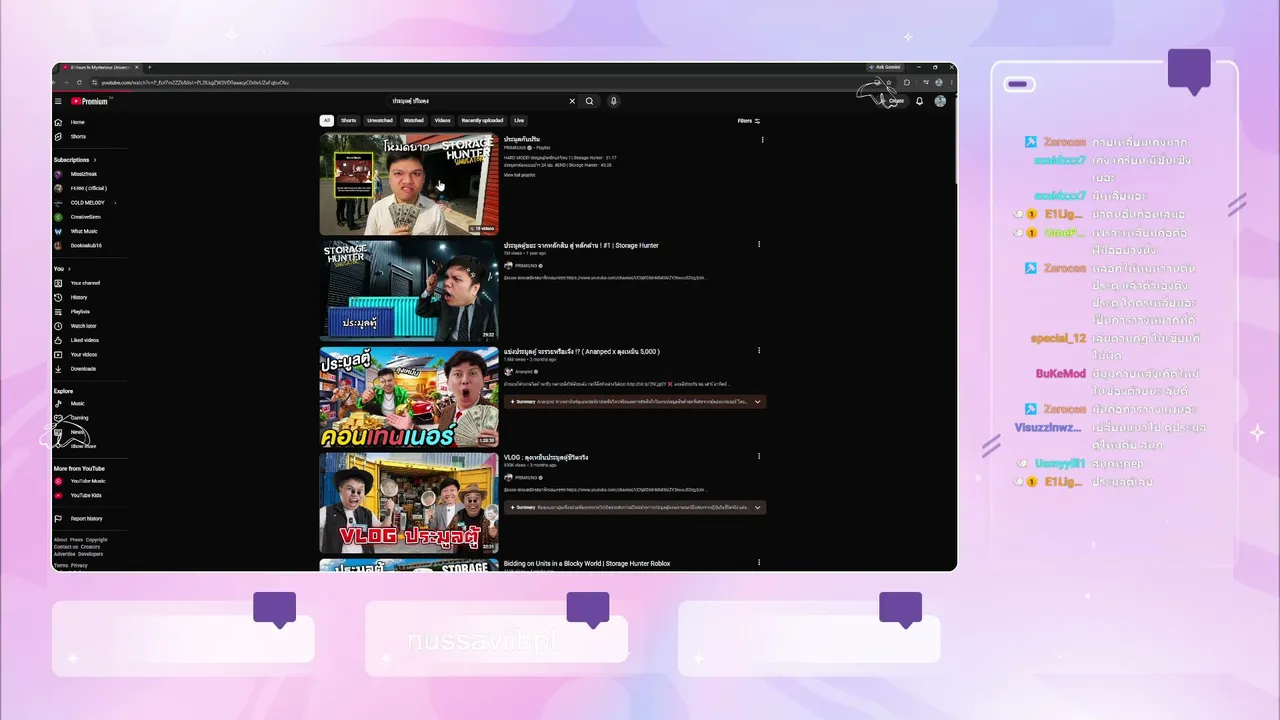
Task: Open Playlists in the sidebar
Action: click(x=78, y=311)
